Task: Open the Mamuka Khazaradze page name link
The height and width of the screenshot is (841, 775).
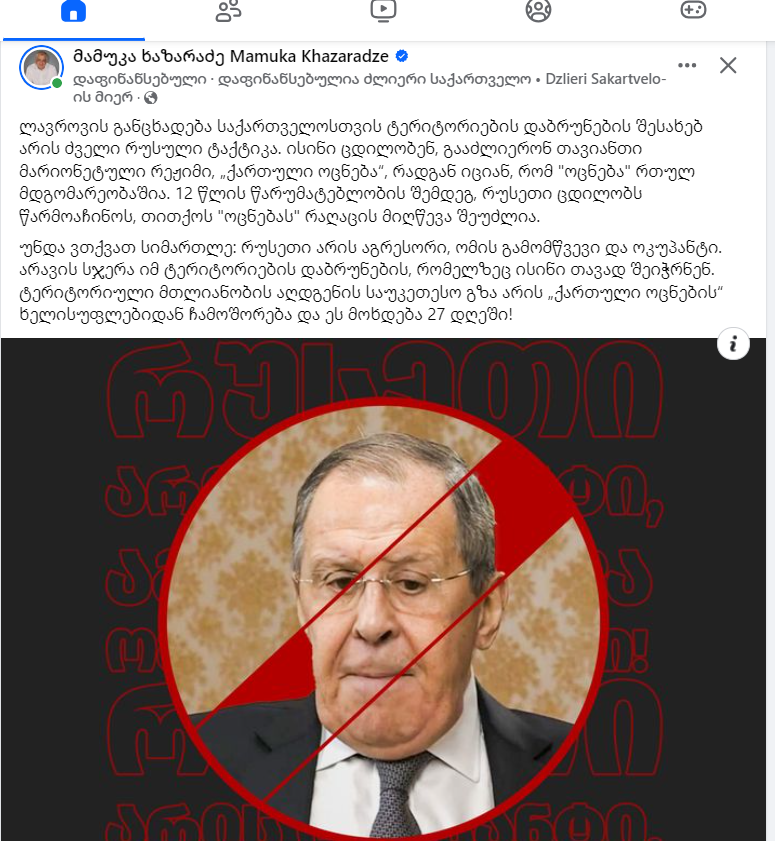Action: click(231, 56)
